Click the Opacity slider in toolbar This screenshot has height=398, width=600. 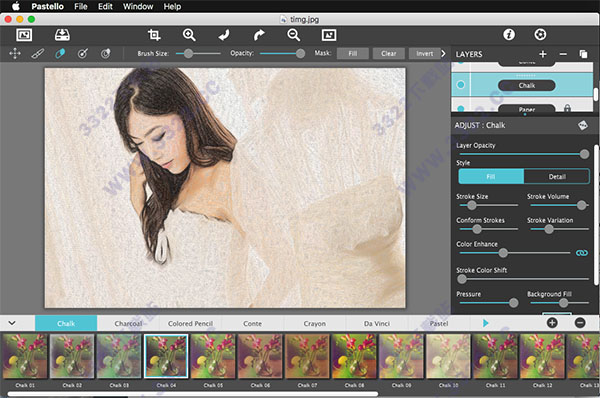click(x=282, y=54)
